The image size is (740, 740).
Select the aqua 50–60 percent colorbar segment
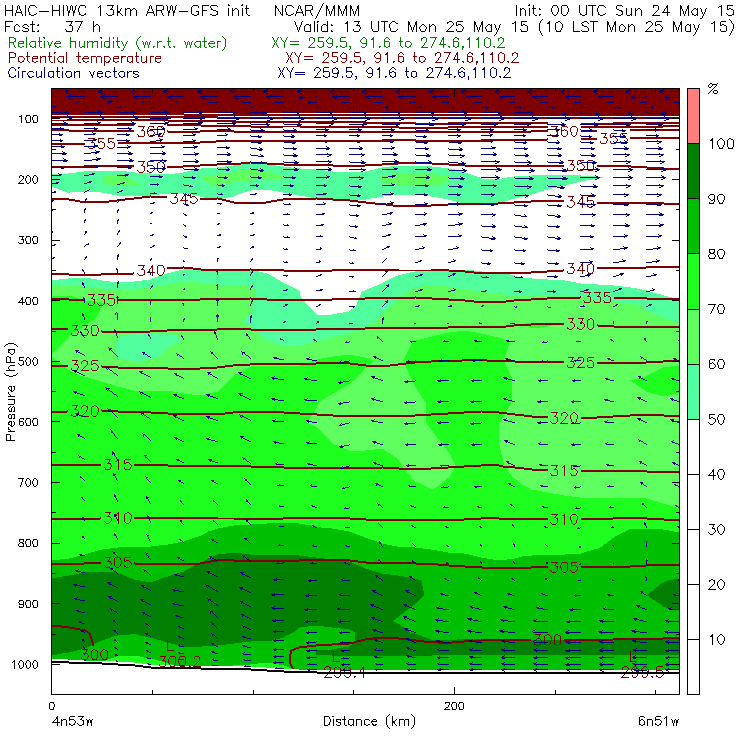693,392
